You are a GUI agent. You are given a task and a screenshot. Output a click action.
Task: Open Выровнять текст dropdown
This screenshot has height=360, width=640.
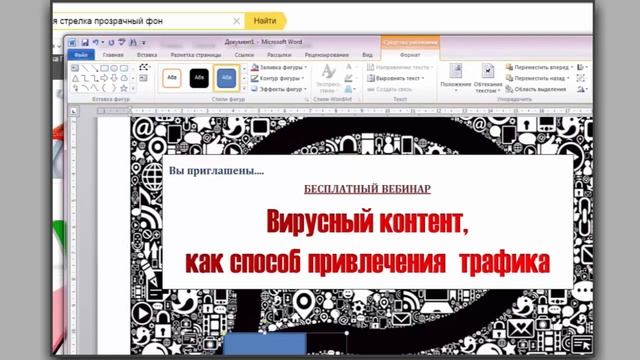(x=396, y=78)
